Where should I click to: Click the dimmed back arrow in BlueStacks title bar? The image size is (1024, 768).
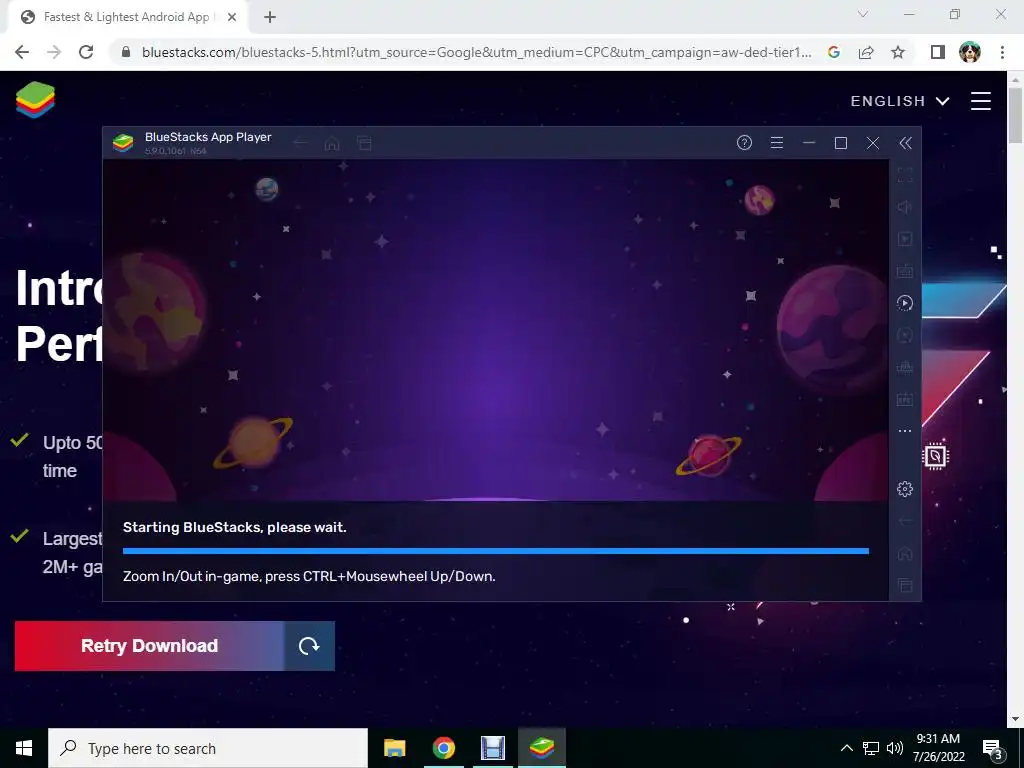click(300, 143)
